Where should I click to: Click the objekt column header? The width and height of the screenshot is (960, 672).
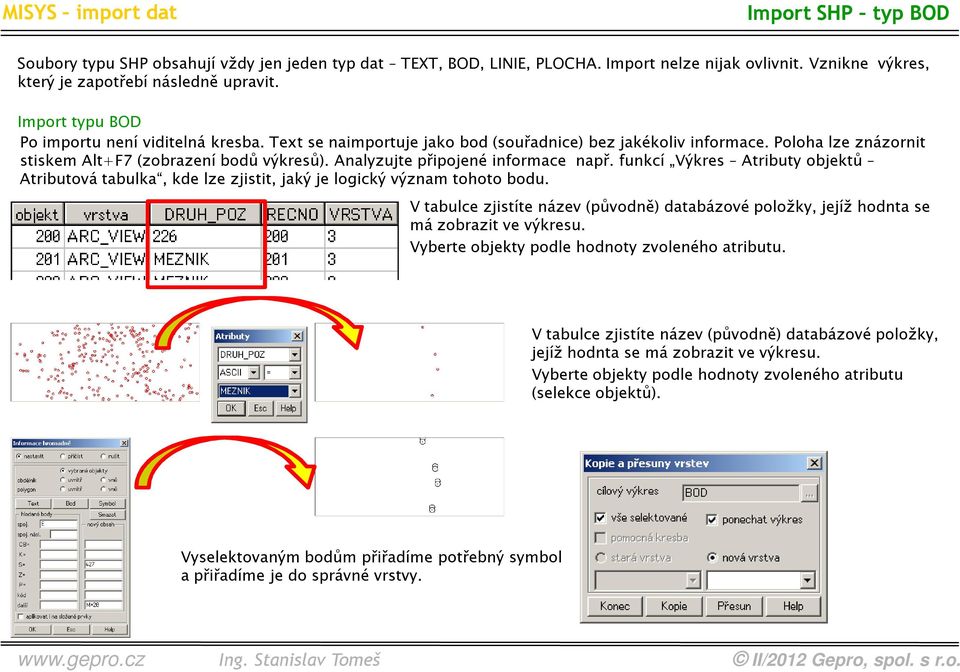click(x=37, y=214)
